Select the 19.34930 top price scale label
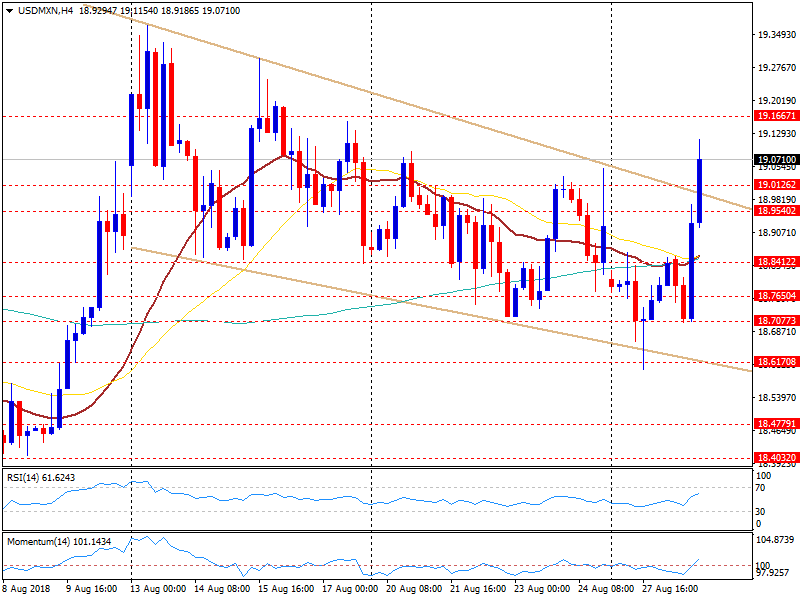The image size is (800, 600). click(776, 35)
